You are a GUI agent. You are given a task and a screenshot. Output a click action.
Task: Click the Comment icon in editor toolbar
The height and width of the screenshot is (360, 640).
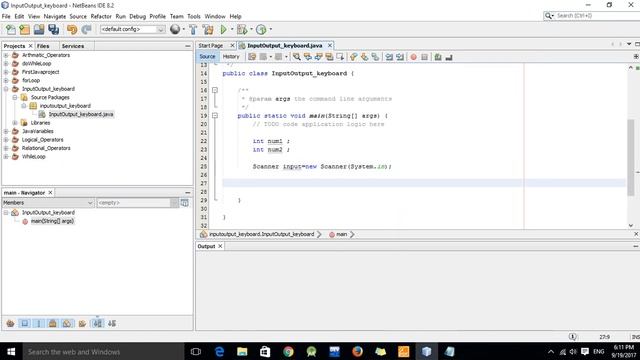click(x=438, y=57)
